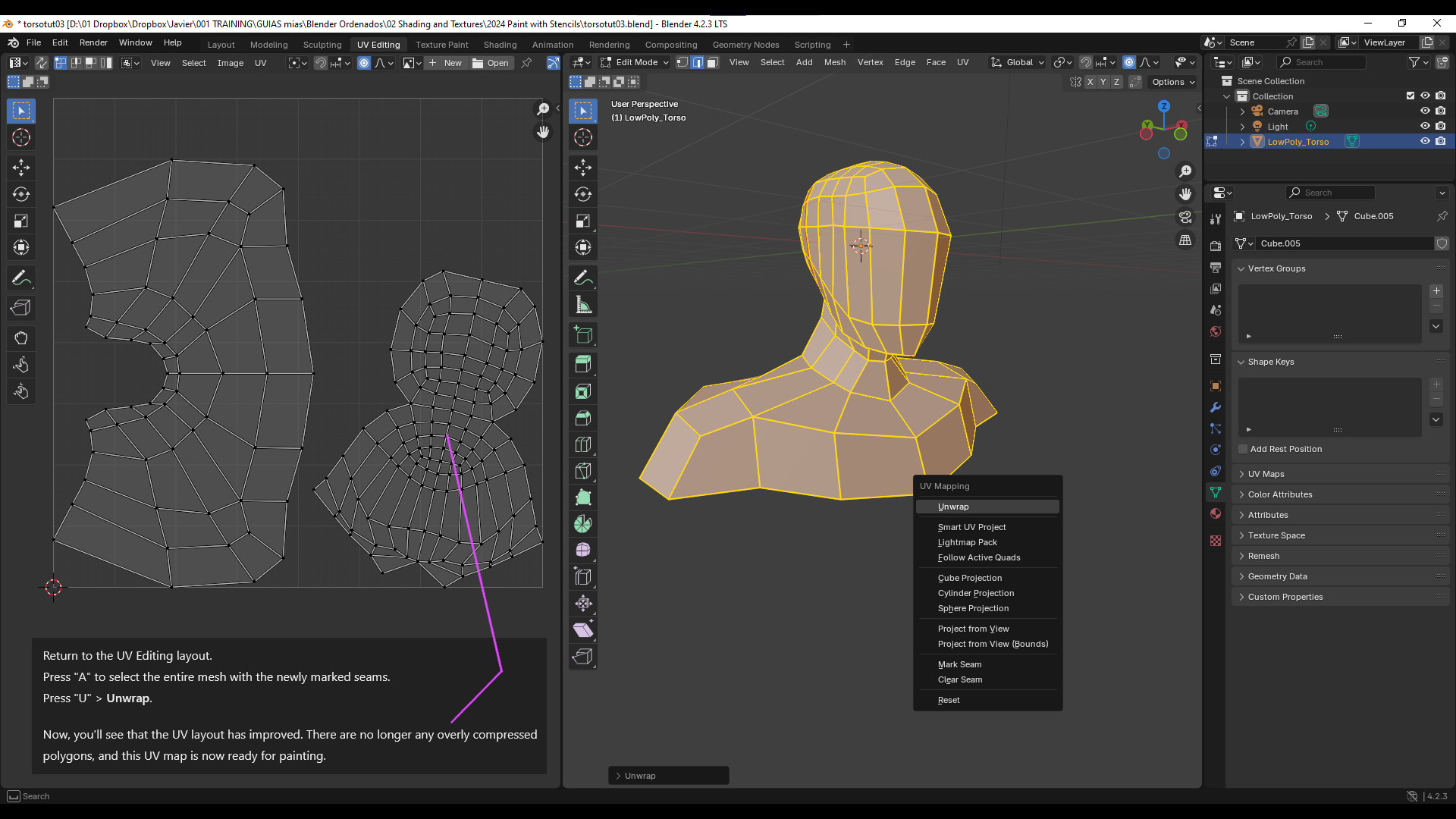The image size is (1456, 819).
Task: Select the Loop Cut tool
Action: 583,444
